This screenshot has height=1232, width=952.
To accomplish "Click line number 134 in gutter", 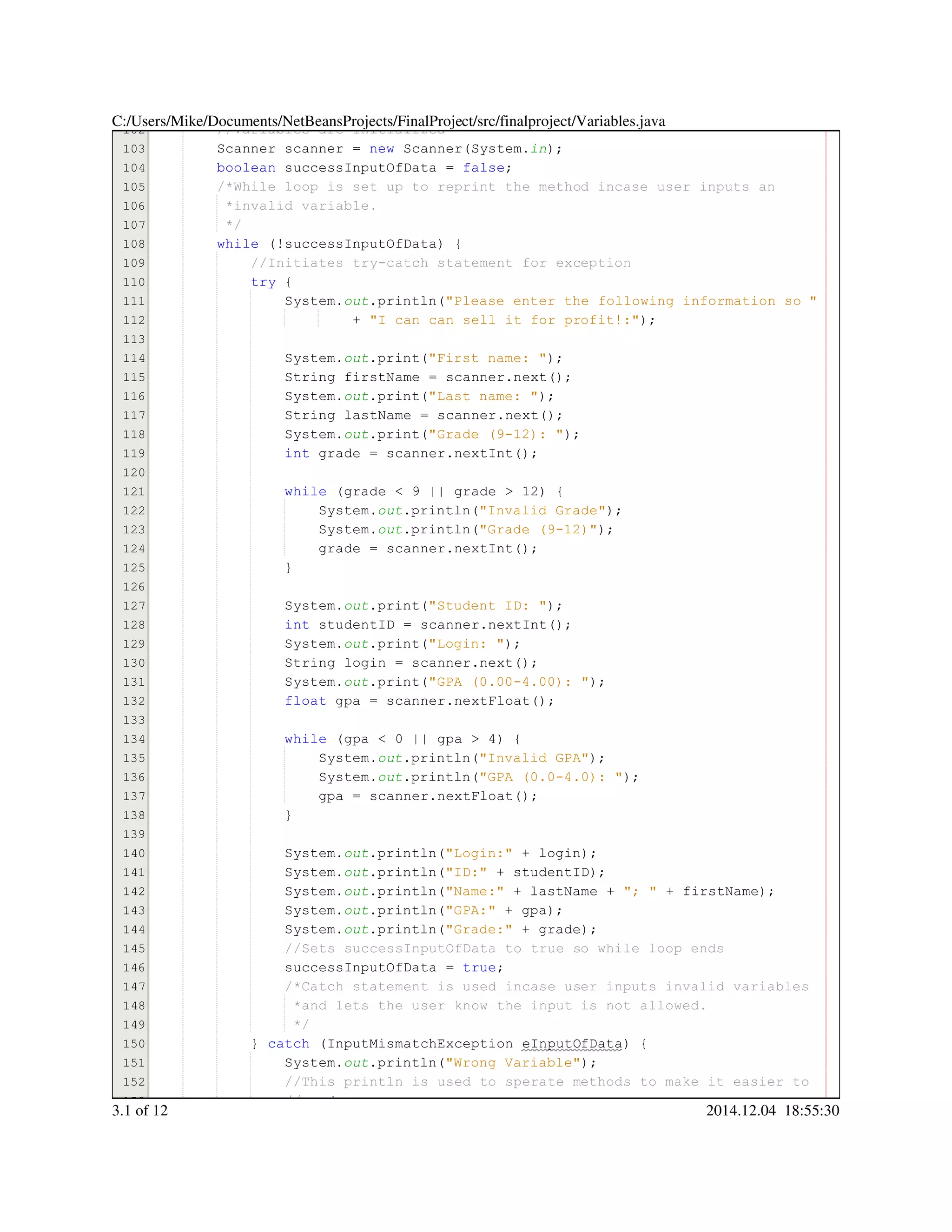I will pyautogui.click(x=134, y=739).
